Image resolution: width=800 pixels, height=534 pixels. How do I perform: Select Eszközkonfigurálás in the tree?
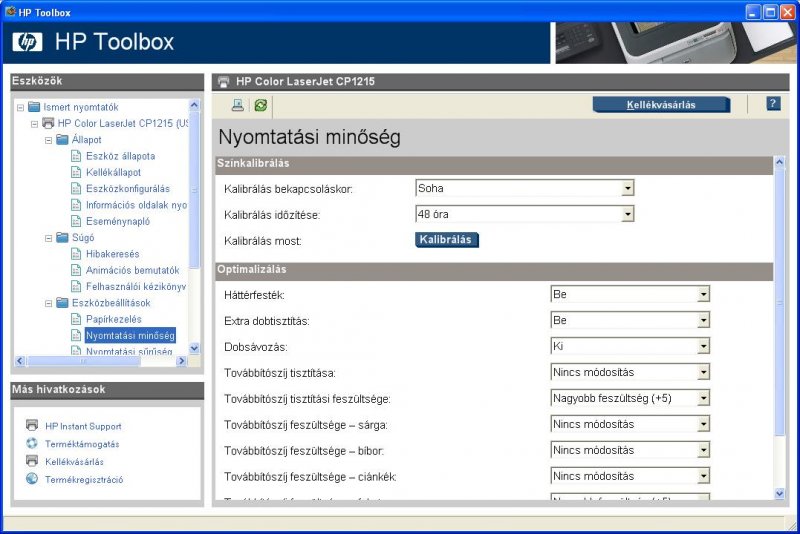(x=128, y=189)
